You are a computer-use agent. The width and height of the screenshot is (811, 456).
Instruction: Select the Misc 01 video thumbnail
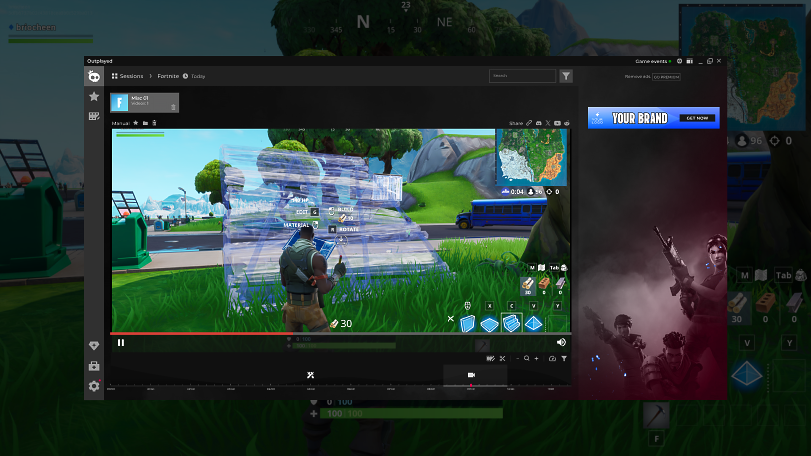[145, 102]
